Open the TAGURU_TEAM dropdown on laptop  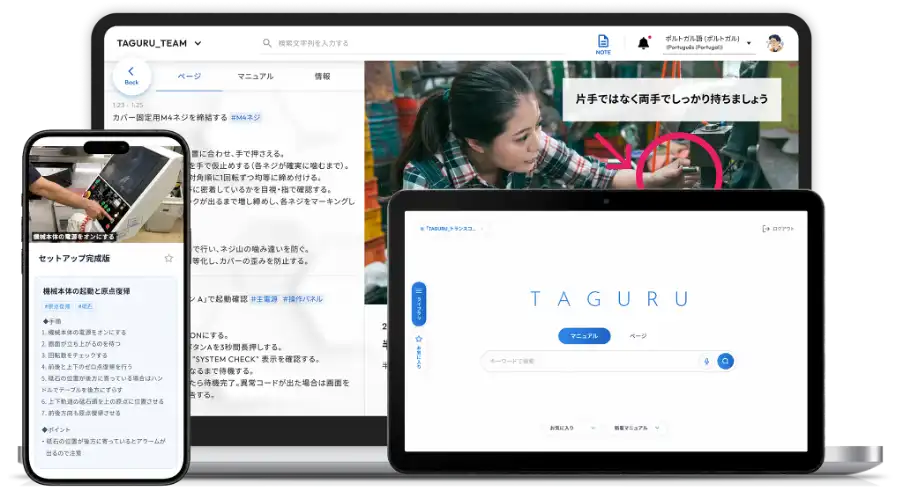[160, 43]
